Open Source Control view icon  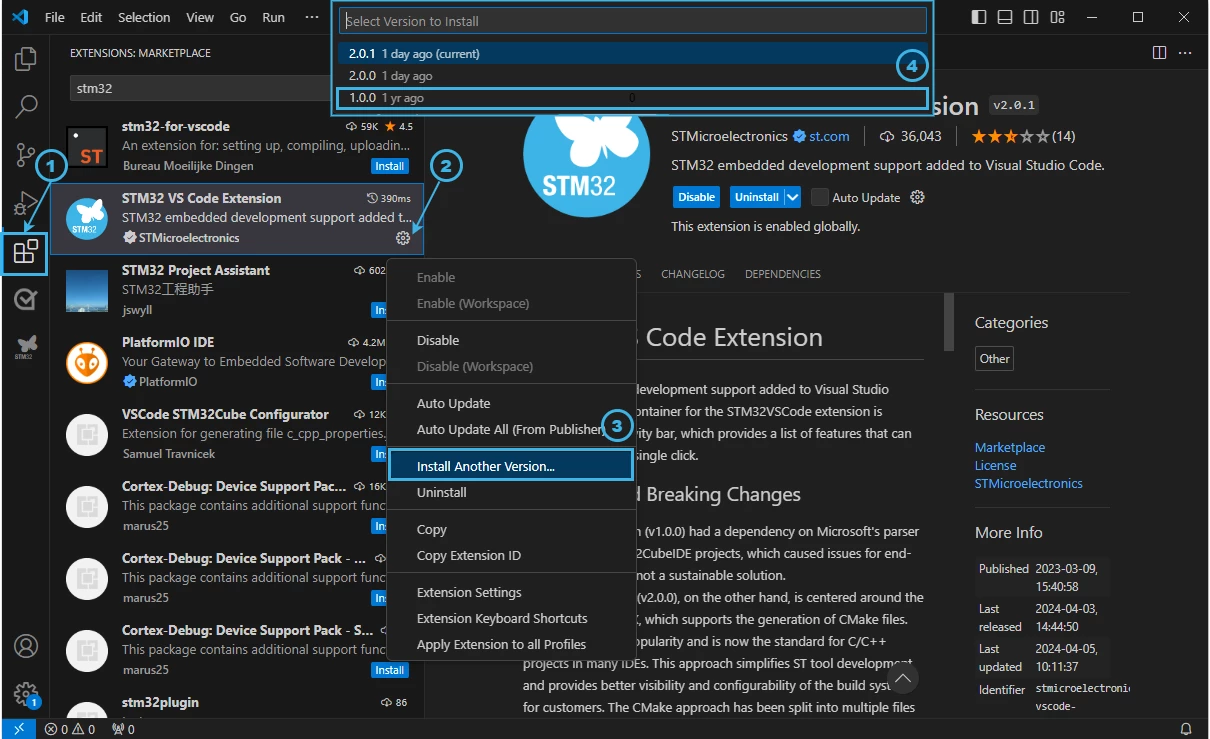(26, 154)
